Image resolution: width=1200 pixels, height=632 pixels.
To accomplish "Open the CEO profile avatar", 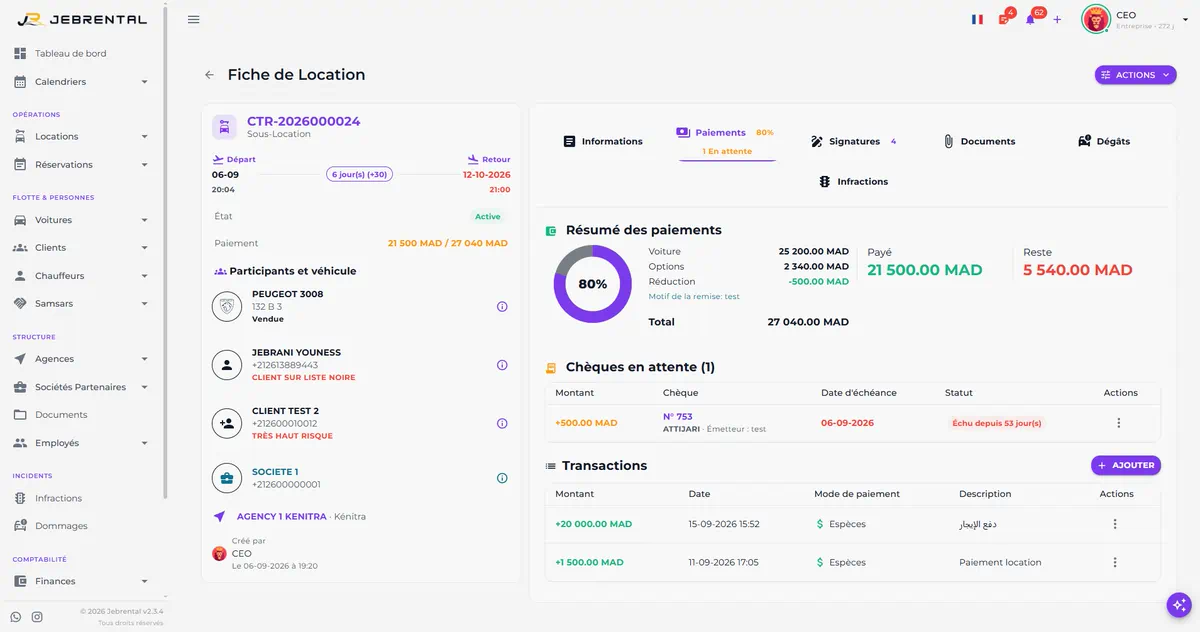I will point(1096,19).
